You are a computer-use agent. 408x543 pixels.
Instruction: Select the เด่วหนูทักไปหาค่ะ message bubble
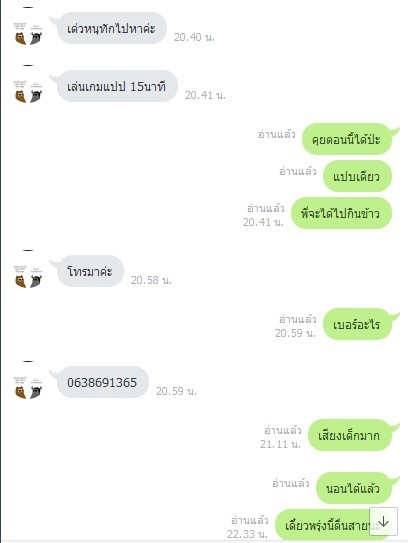(112, 28)
